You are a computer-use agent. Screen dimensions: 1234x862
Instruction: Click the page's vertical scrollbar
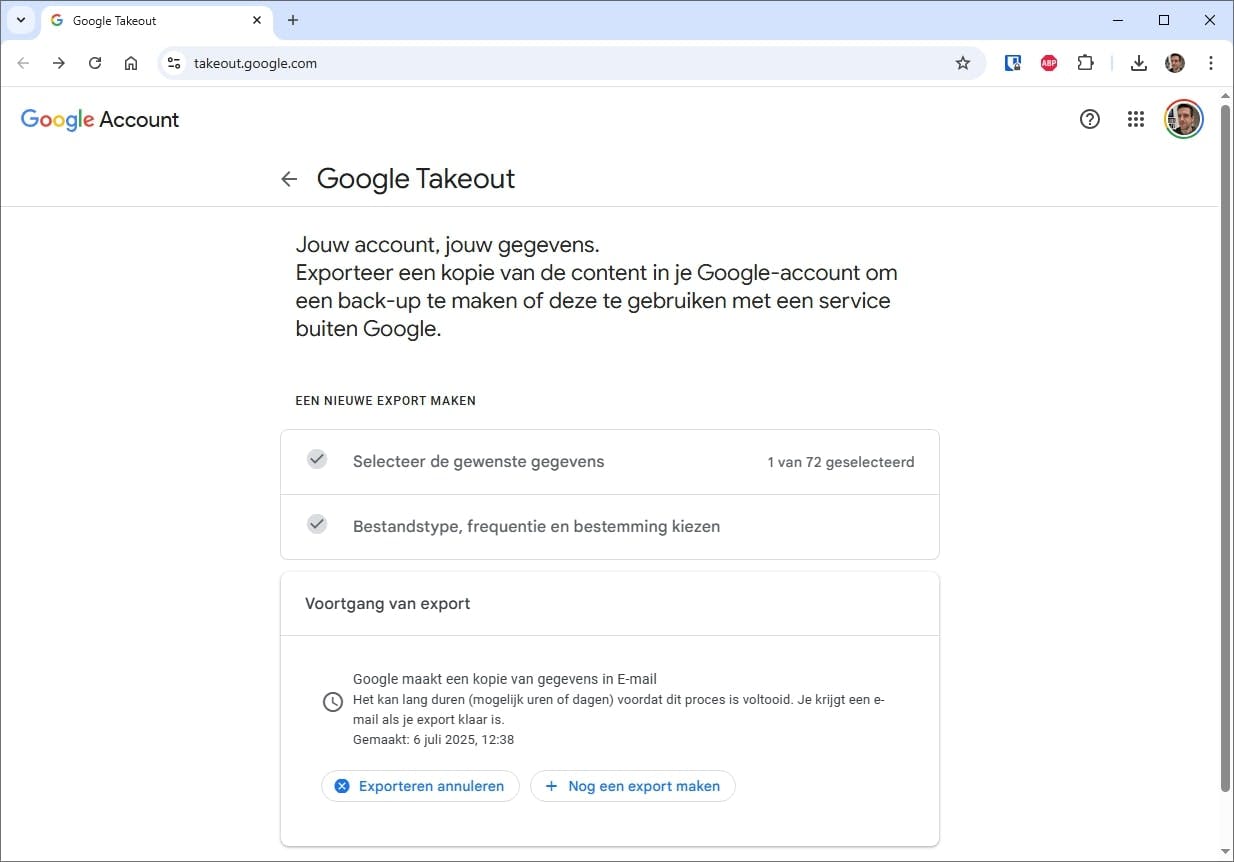click(x=1226, y=450)
